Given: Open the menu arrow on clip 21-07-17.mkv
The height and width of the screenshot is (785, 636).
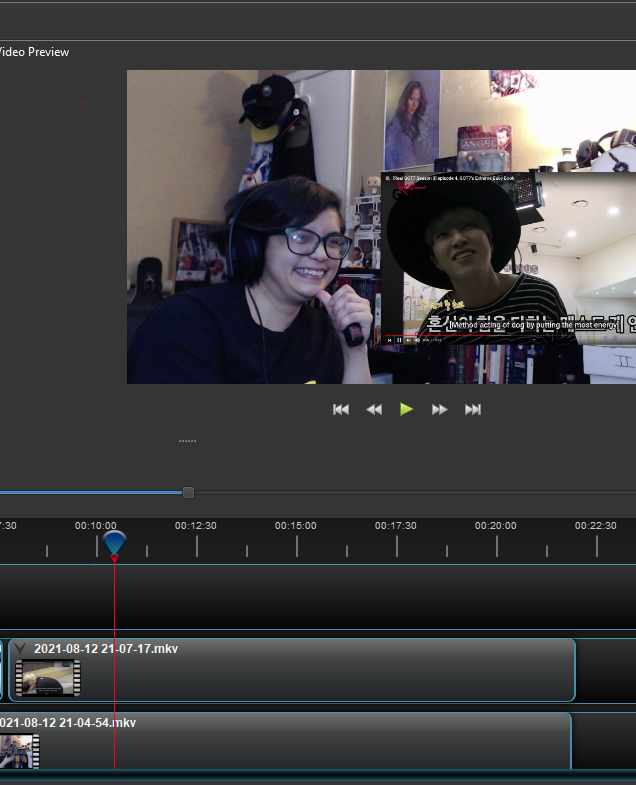Looking at the screenshot, I should (x=20, y=649).
